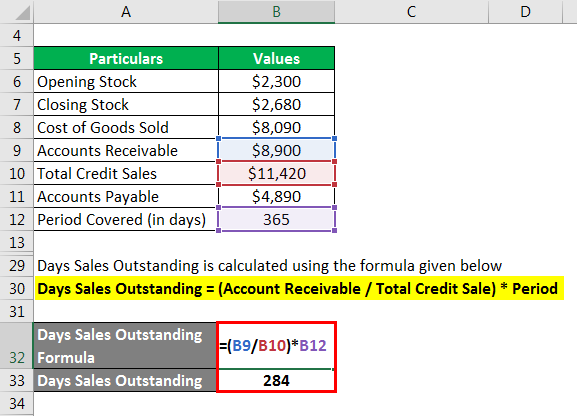Select row 4 header
577x416 pixels.
pos(17,36)
